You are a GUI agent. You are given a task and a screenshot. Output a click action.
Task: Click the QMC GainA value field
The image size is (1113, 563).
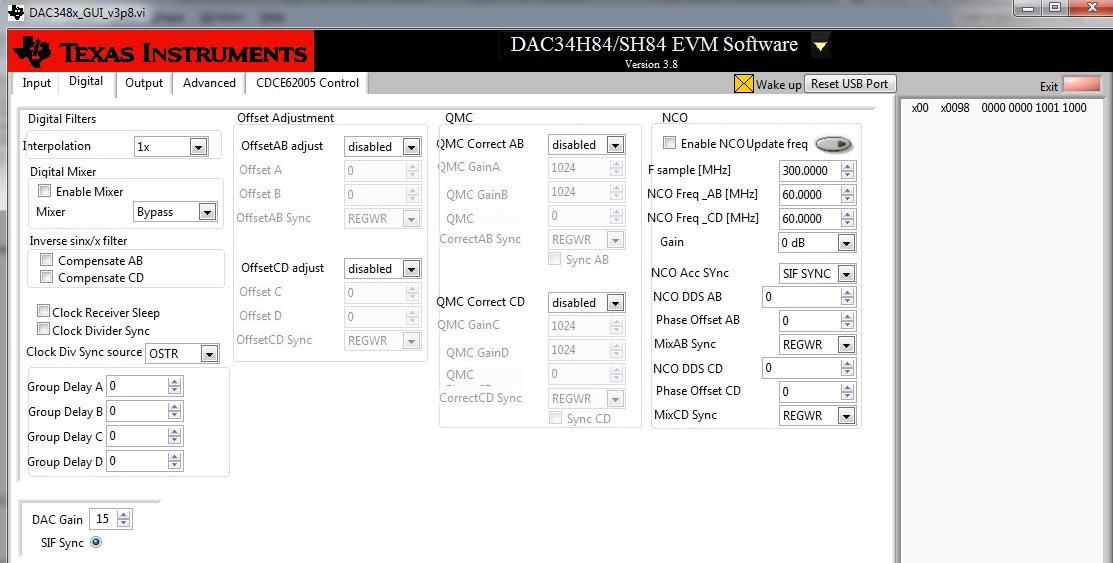[x=579, y=168]
